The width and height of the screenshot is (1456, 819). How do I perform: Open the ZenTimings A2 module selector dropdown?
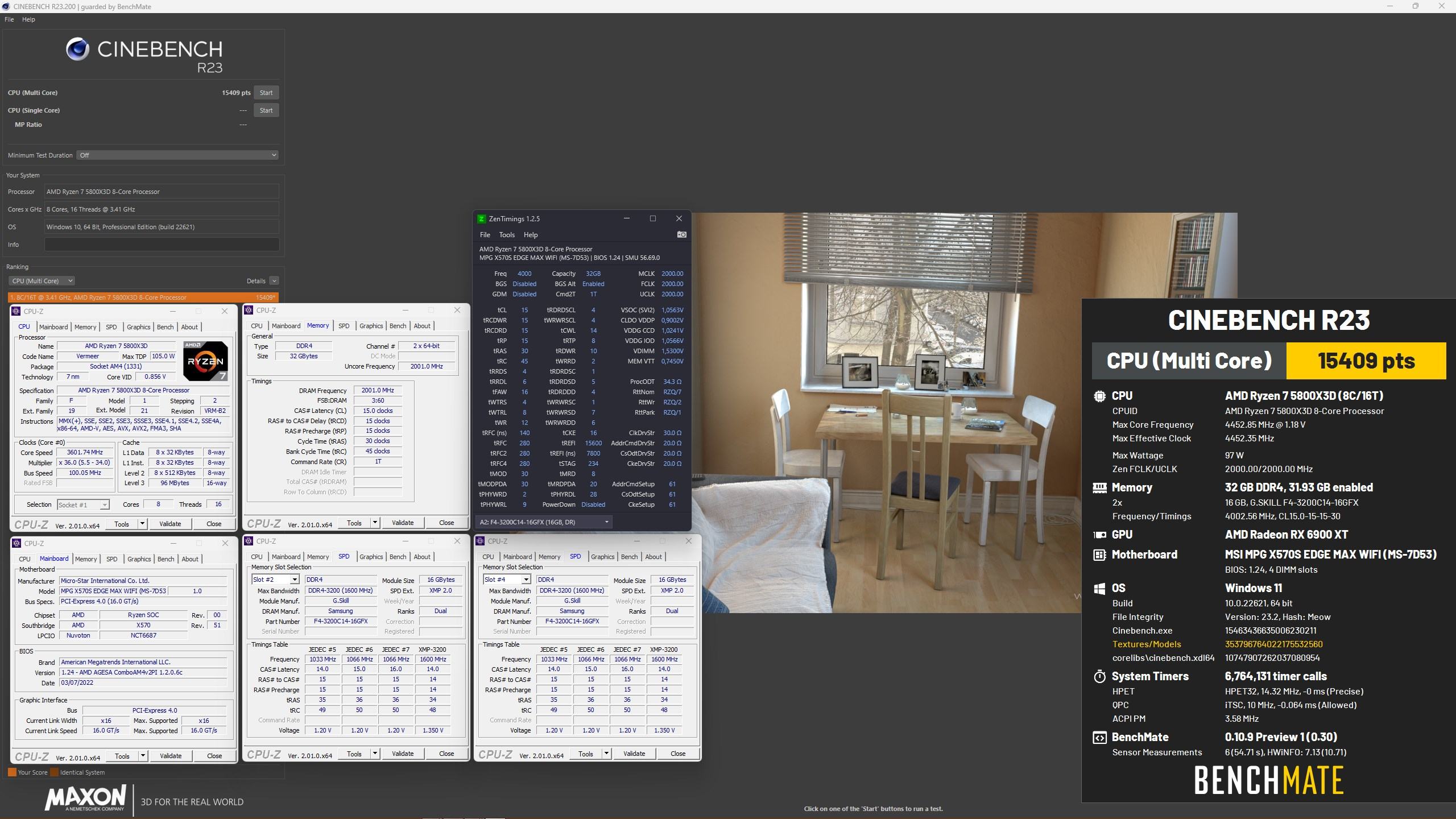[544, 522]
